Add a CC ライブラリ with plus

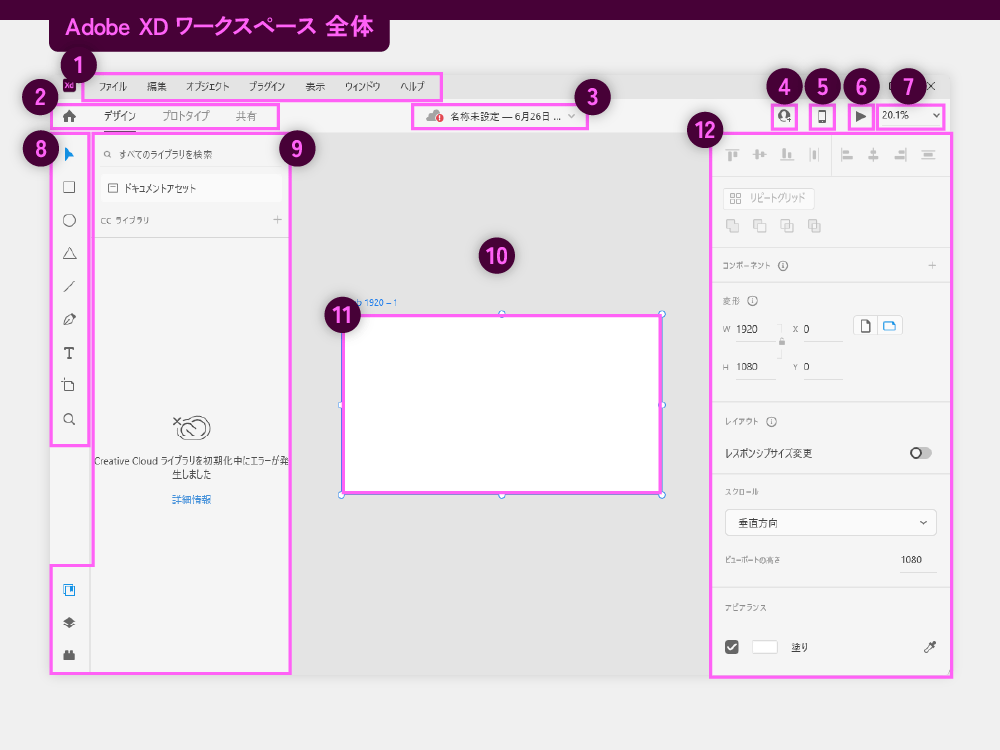277,220
